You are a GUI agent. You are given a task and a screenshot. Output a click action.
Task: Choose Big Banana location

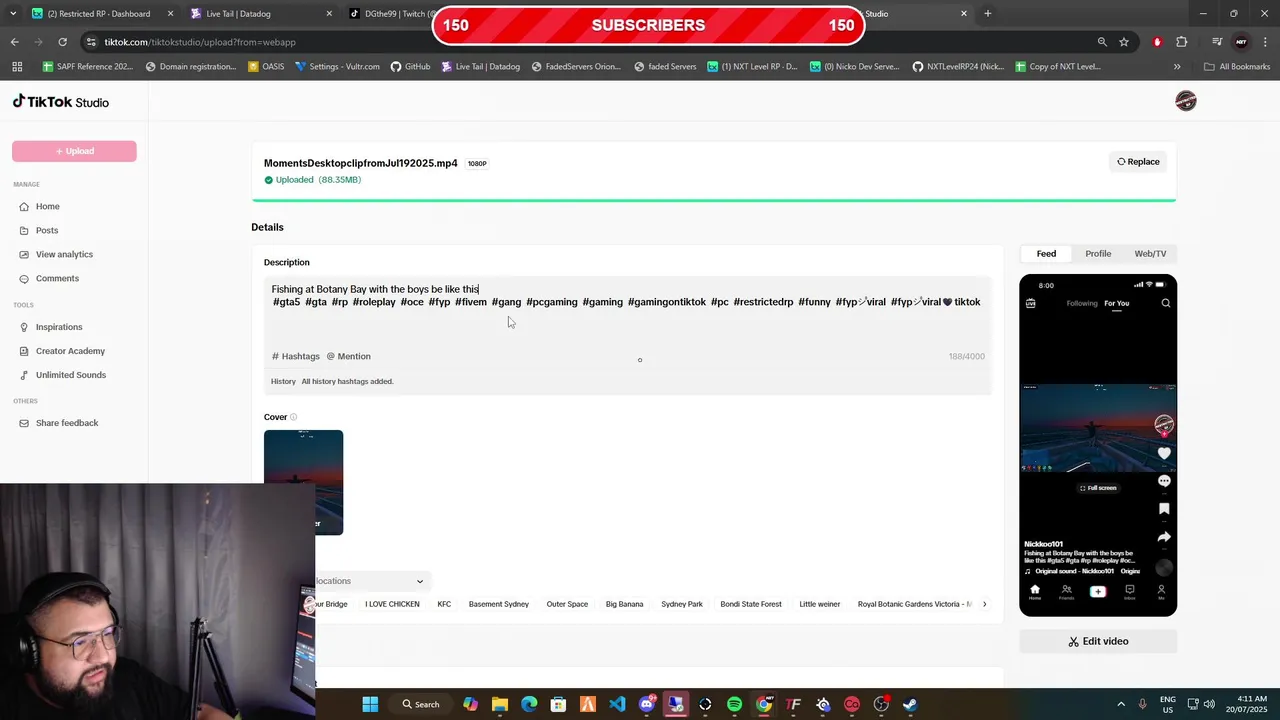pyautogui.click(x=625, y=604)
